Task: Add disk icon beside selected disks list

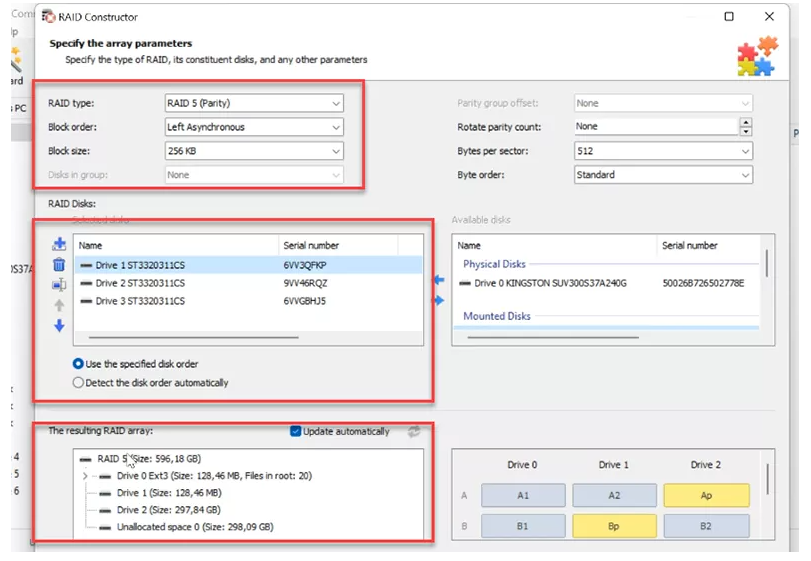Action: pos(59,244)
